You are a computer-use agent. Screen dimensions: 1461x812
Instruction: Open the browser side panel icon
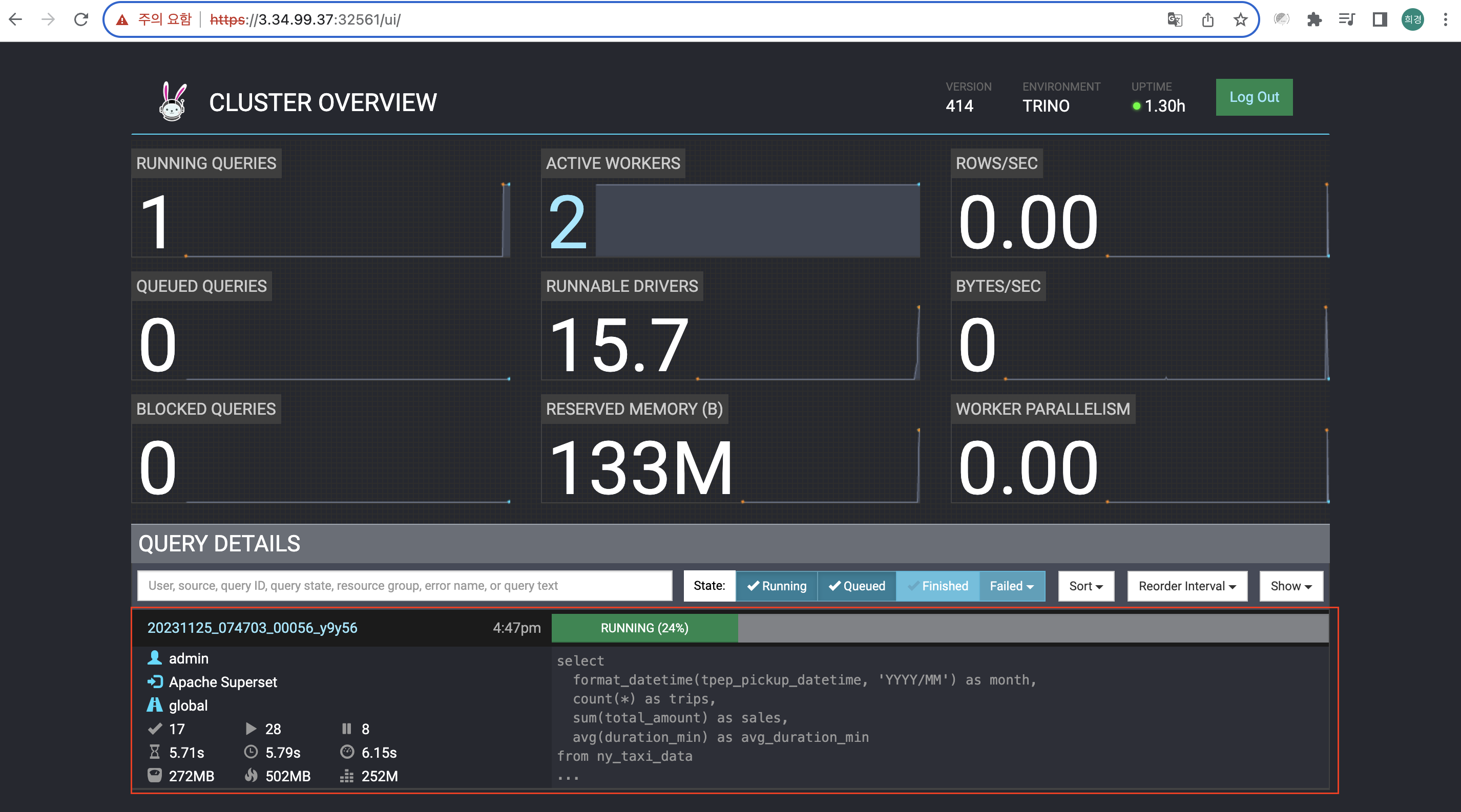pyautogui.click(x=1380, y=20)
